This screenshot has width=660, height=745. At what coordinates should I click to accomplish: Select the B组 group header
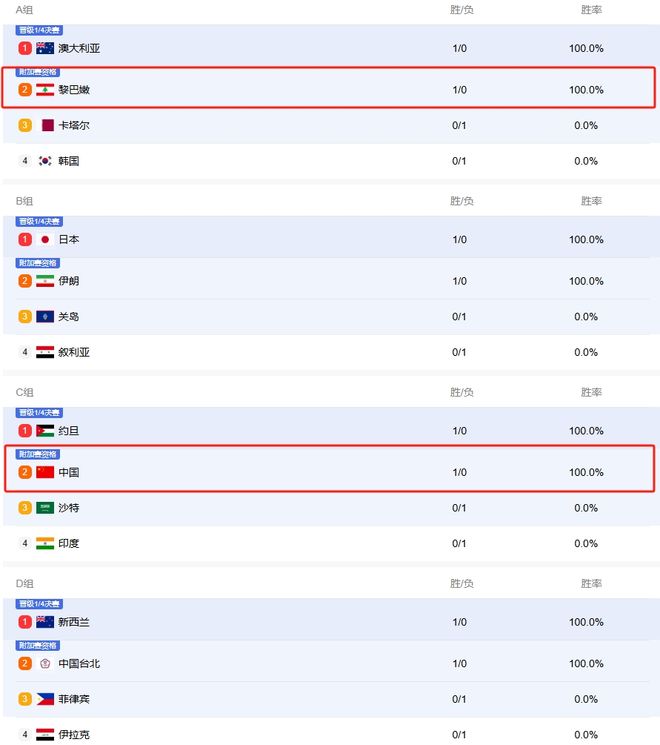coord(24,201)
